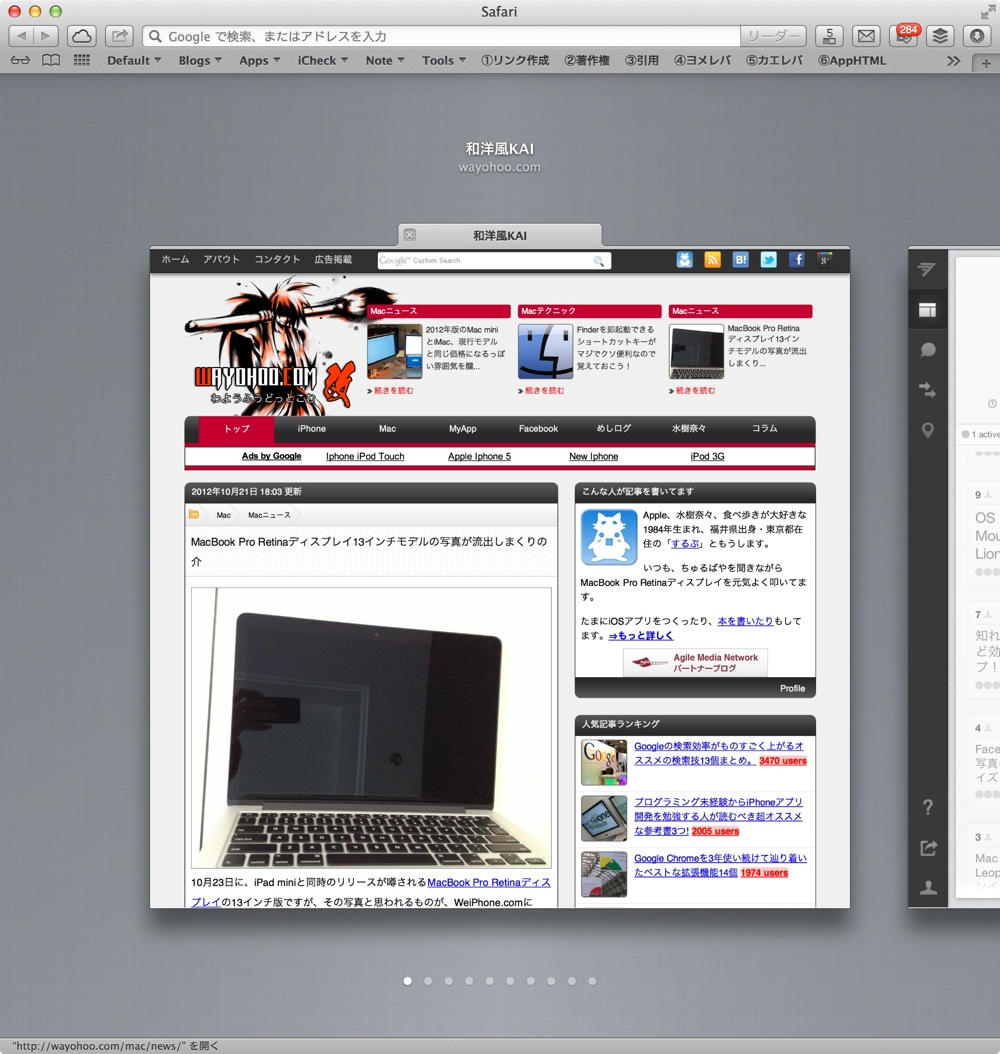Focus the Google search or address field
This screenshot has height=1054, width=1000.
(x=440, y=36)
